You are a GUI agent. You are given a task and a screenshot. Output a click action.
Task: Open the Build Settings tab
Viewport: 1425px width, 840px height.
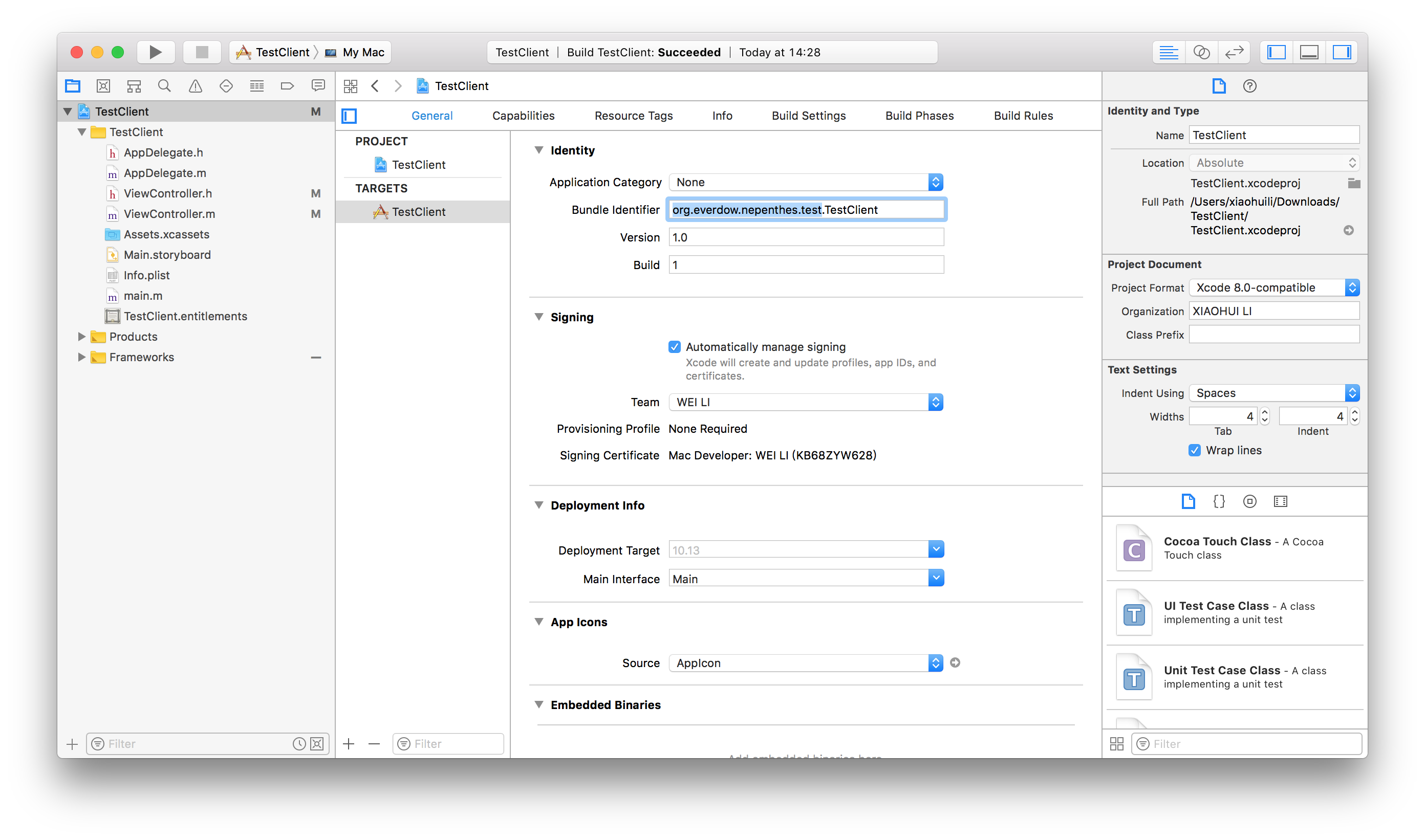click(x=808, y=116)
